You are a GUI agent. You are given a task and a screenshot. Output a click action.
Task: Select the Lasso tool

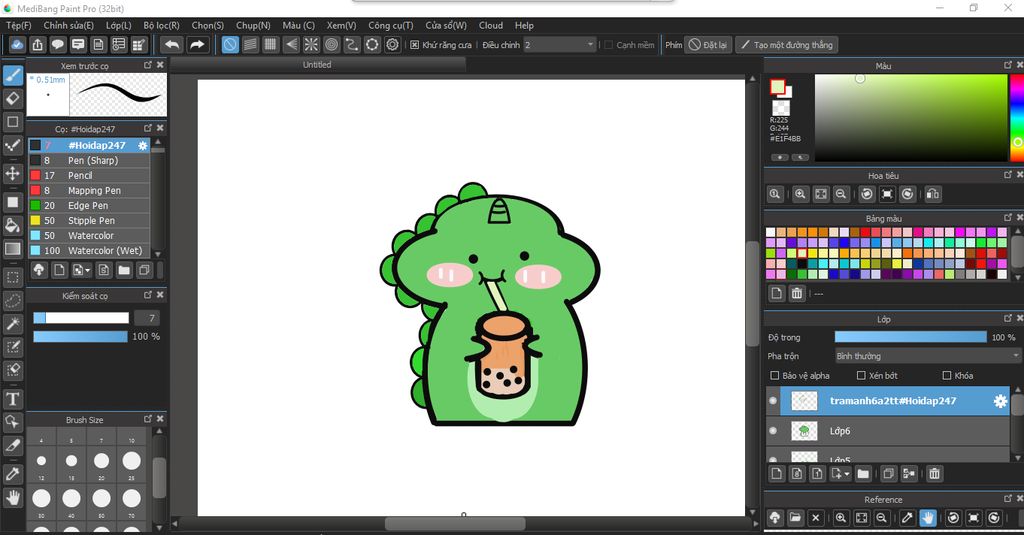pos(12,300)
